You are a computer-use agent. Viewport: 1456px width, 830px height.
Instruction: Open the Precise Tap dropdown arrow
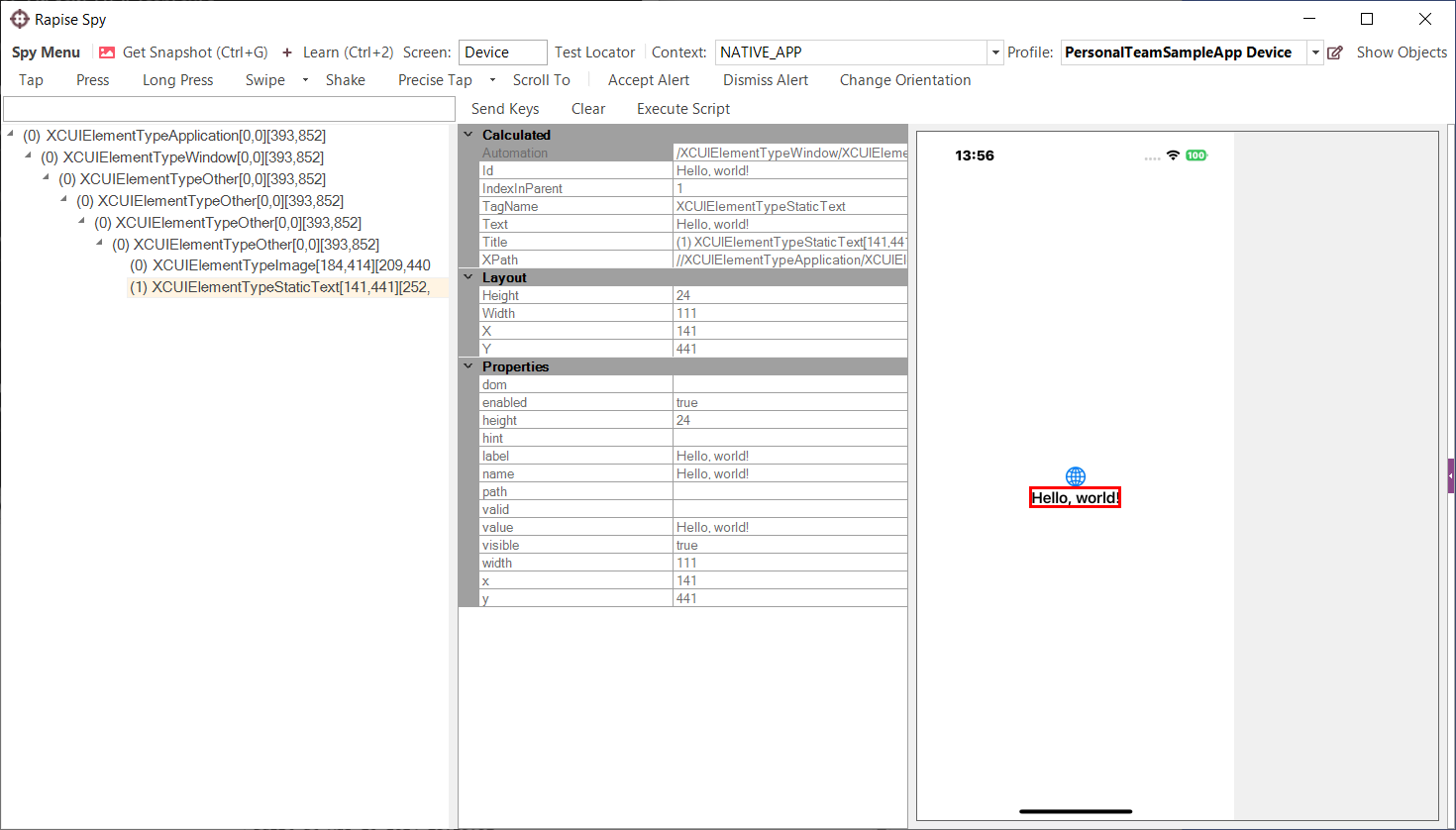(x=492, y=80)
